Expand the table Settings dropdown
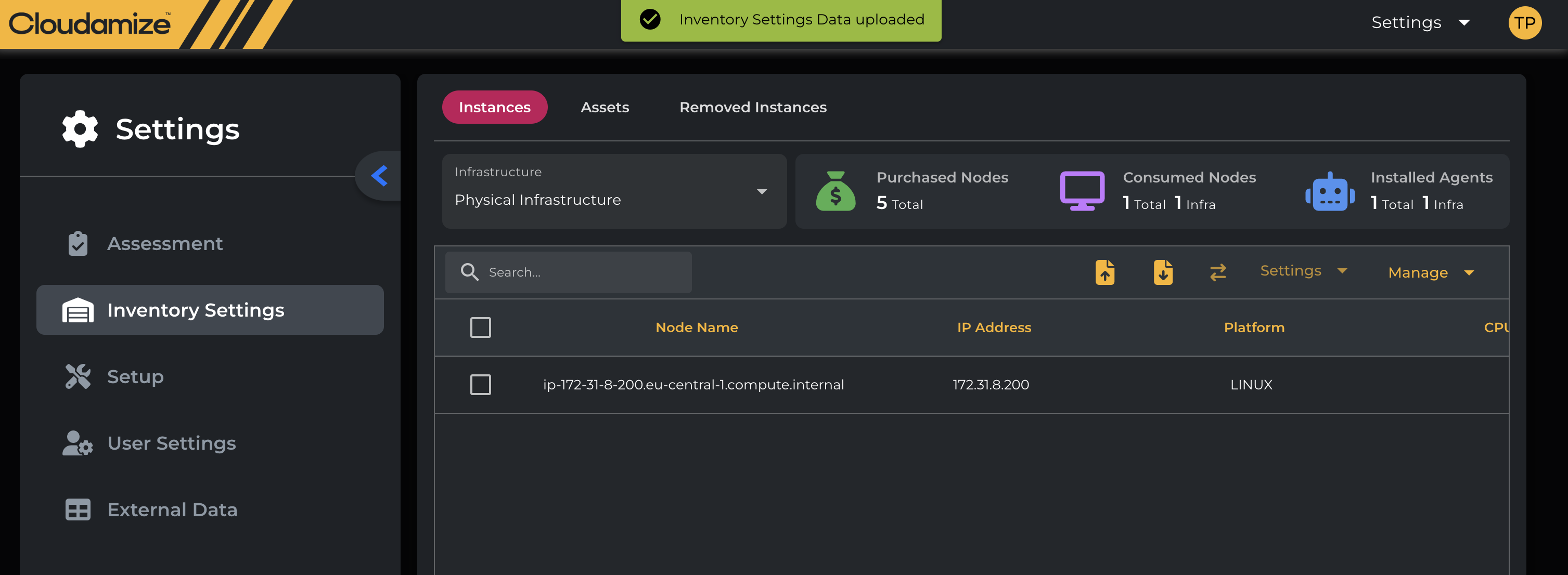 coord(1303,271)
